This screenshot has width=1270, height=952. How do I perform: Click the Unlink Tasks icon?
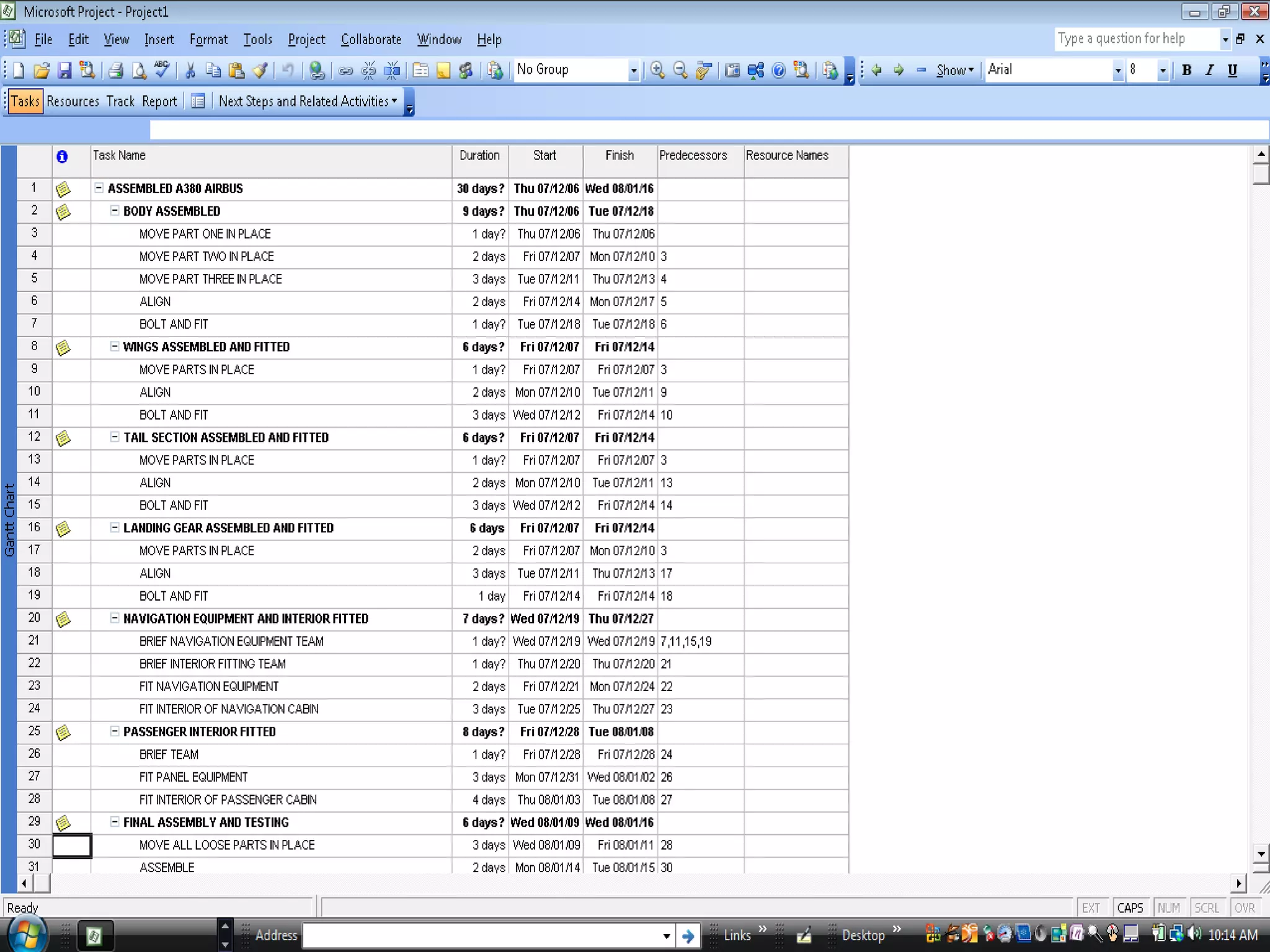coord(368,71)
